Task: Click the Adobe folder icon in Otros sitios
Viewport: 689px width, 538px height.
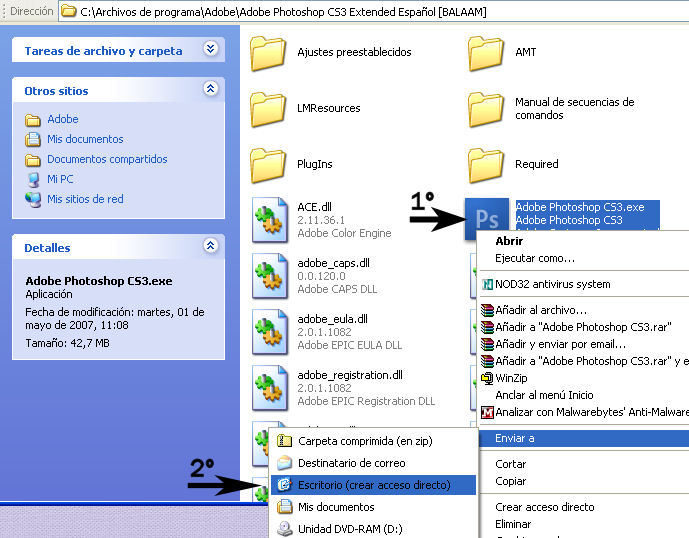Action: point(33,120)
